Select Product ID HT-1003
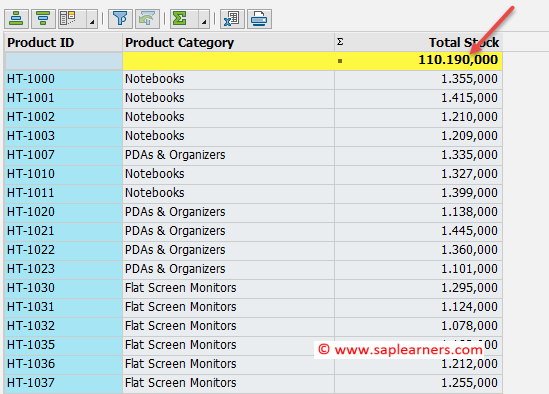 click(x=63, y=136)
